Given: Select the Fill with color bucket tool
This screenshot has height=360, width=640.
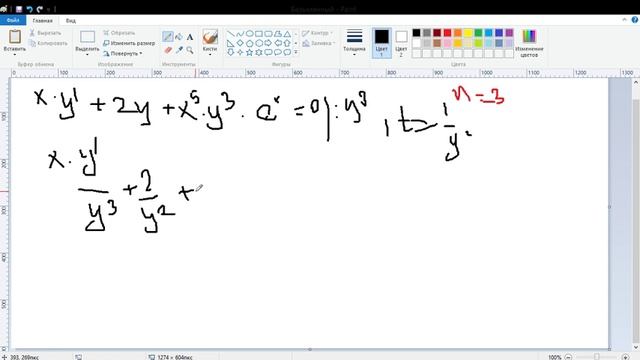Looking at the screenshot, I should [179, 37].
